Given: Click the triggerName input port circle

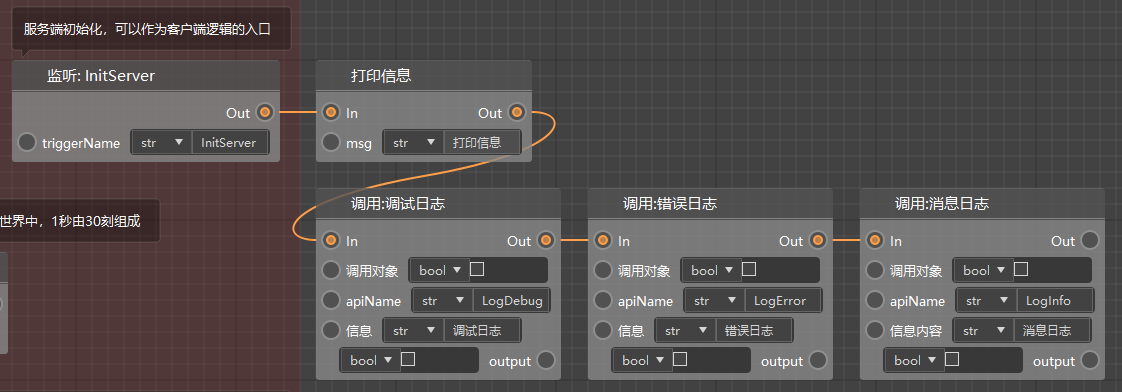Looking at the screenshot, I should click(27, 142).
